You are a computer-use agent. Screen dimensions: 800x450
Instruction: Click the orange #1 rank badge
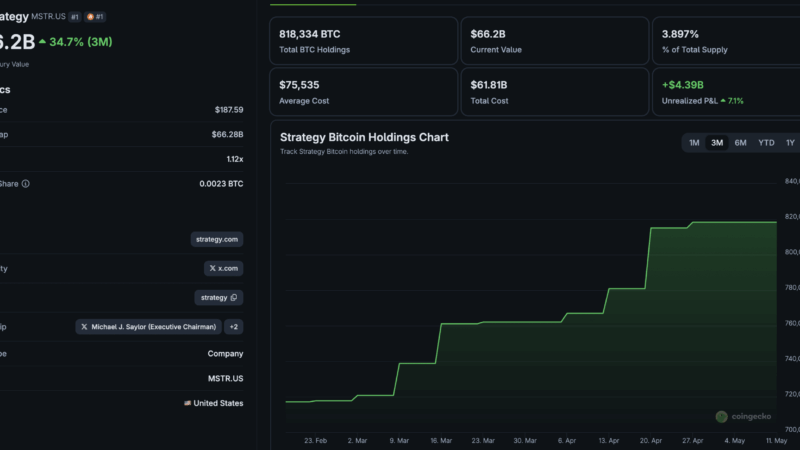click(95, 17)
